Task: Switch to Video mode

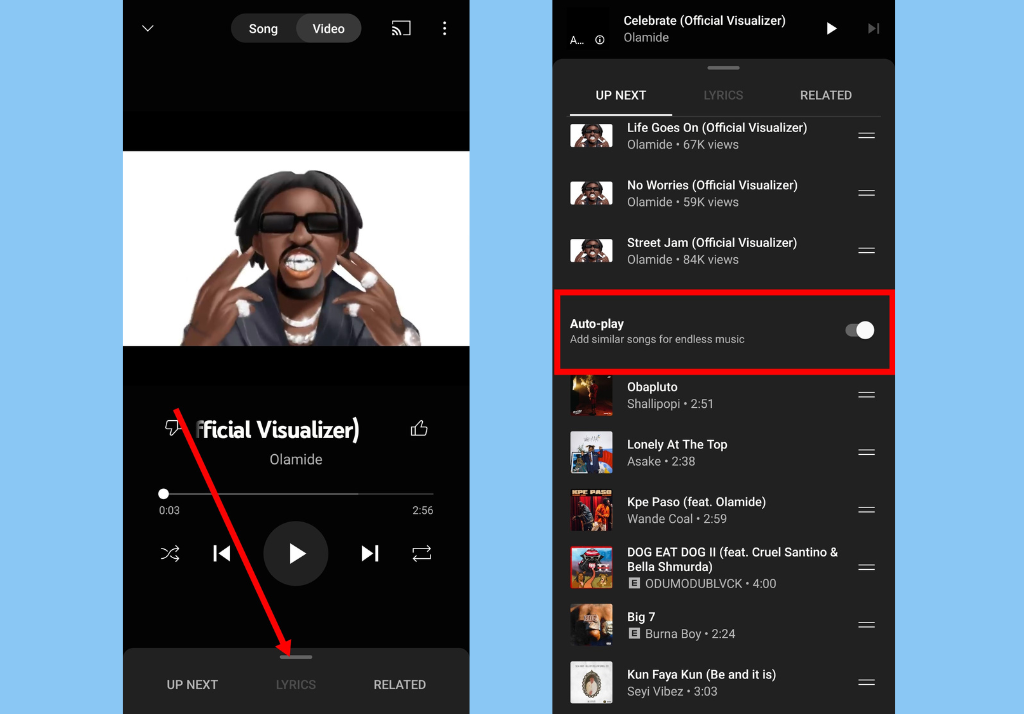Action: click(x=328, y=29)
